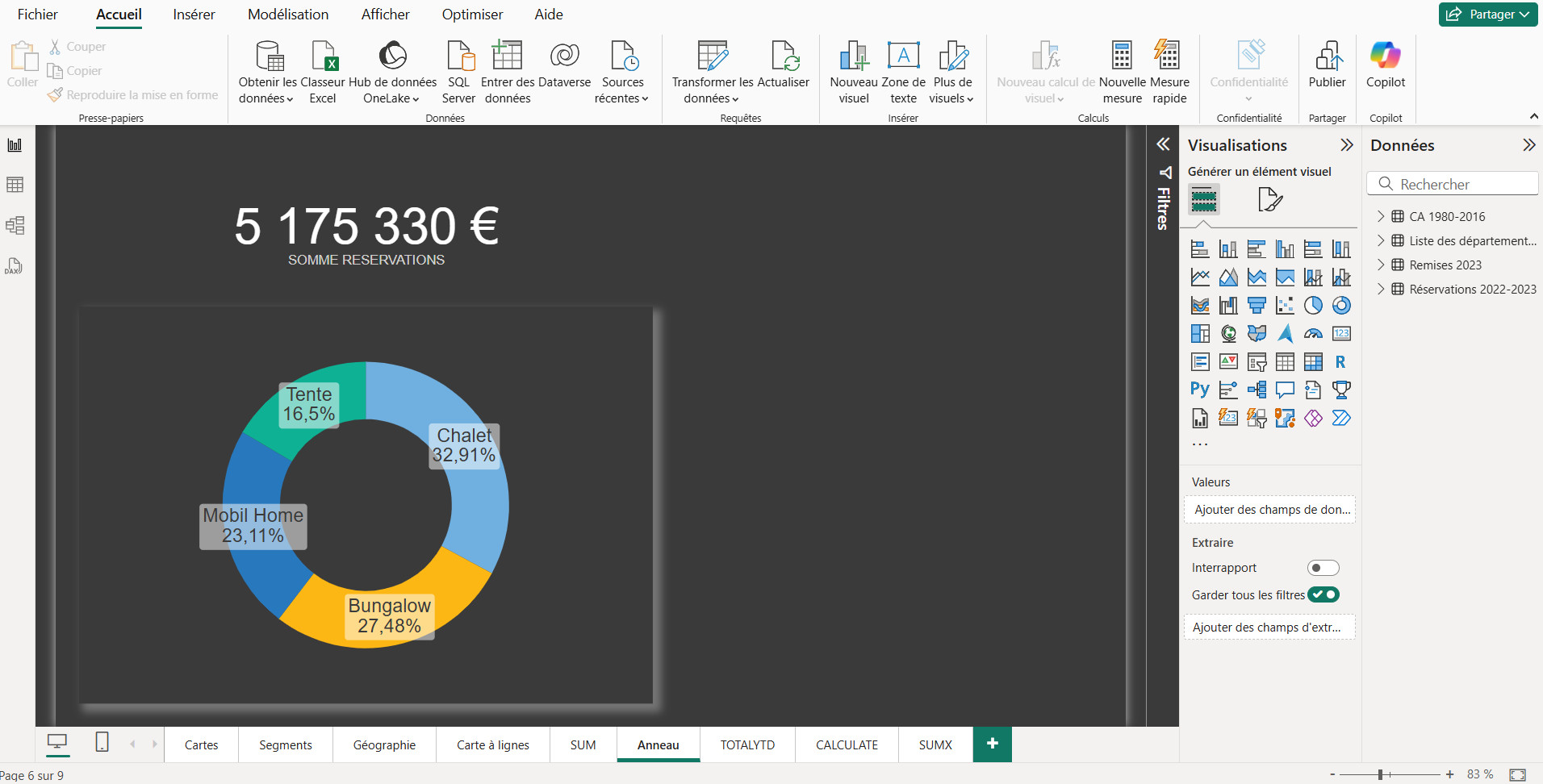
Task: Select the decomposition tree visual
Action: click(x=1257, y=390)
